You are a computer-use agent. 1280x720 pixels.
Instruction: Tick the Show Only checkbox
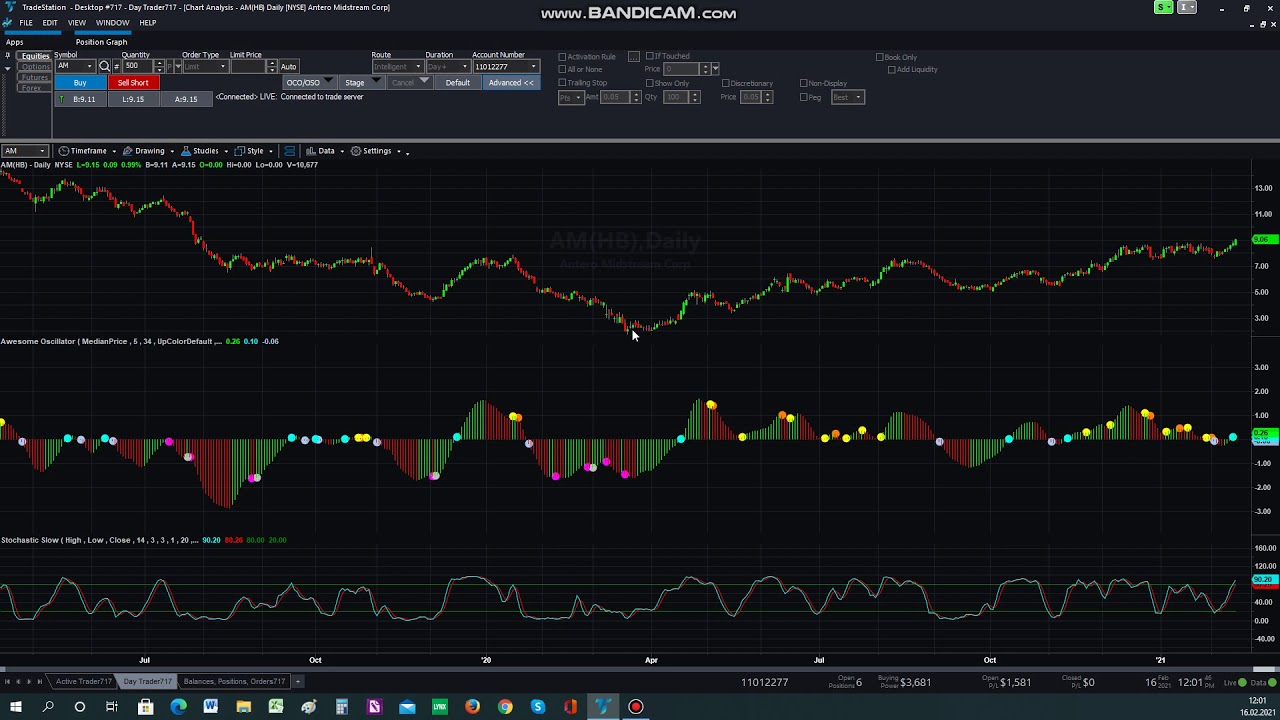(650, 83)
